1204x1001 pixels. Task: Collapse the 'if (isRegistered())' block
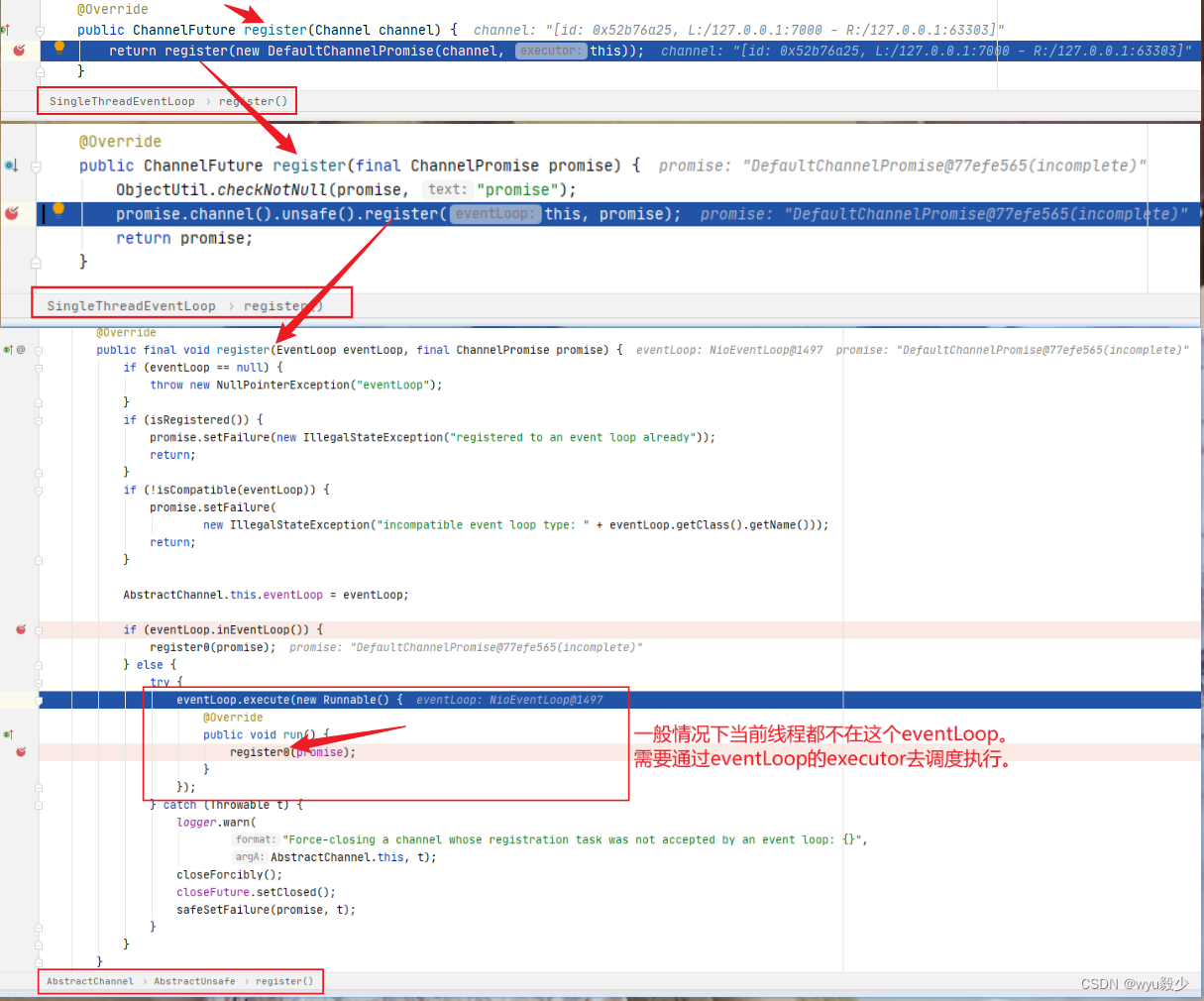(x=39, y=420)
